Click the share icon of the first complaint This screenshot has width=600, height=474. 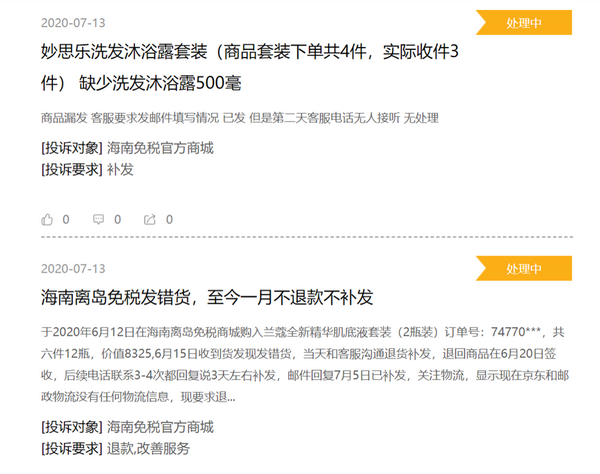150,220
